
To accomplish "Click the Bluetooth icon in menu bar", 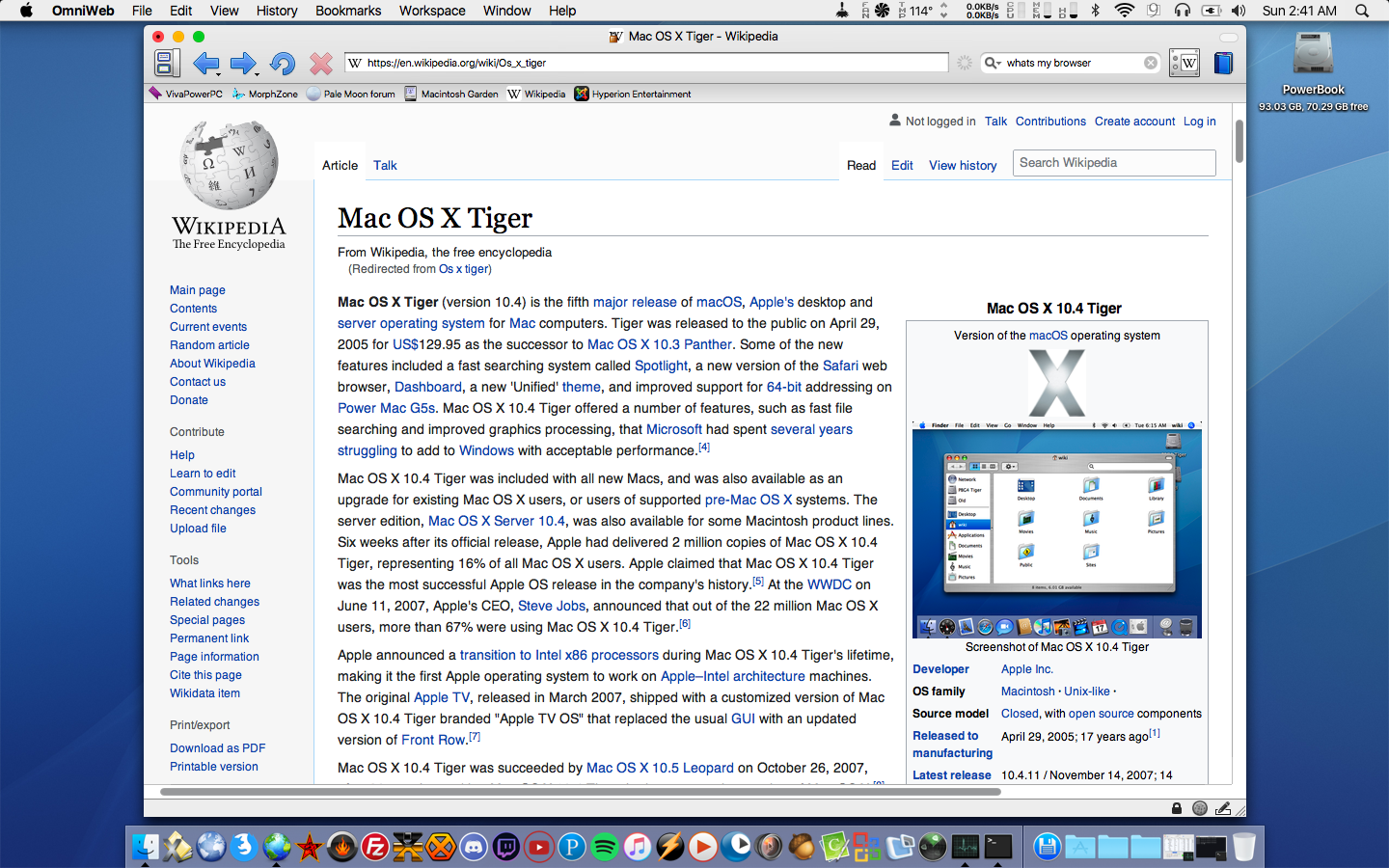I will tap(1095, 11).
